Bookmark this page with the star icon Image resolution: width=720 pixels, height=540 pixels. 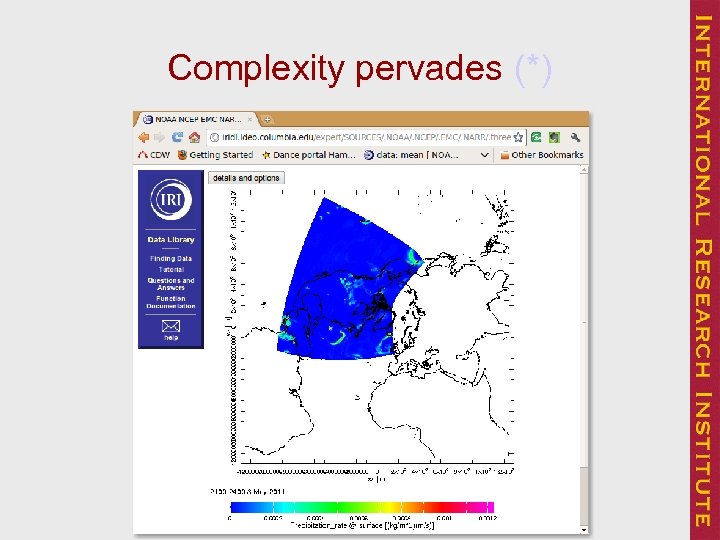click(x=518, y=137)
